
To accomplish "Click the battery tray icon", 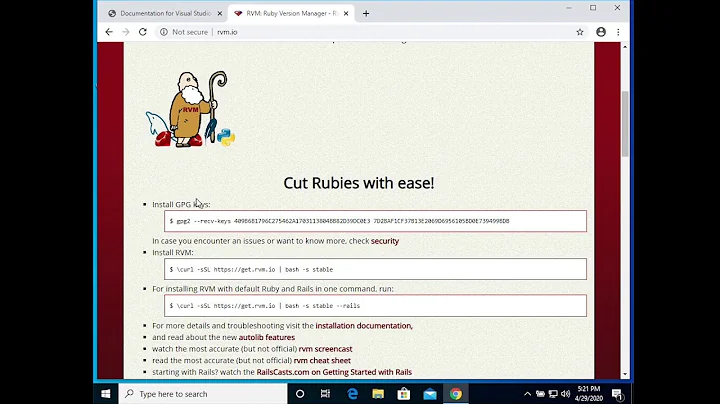I will click(x=540, y=394).
